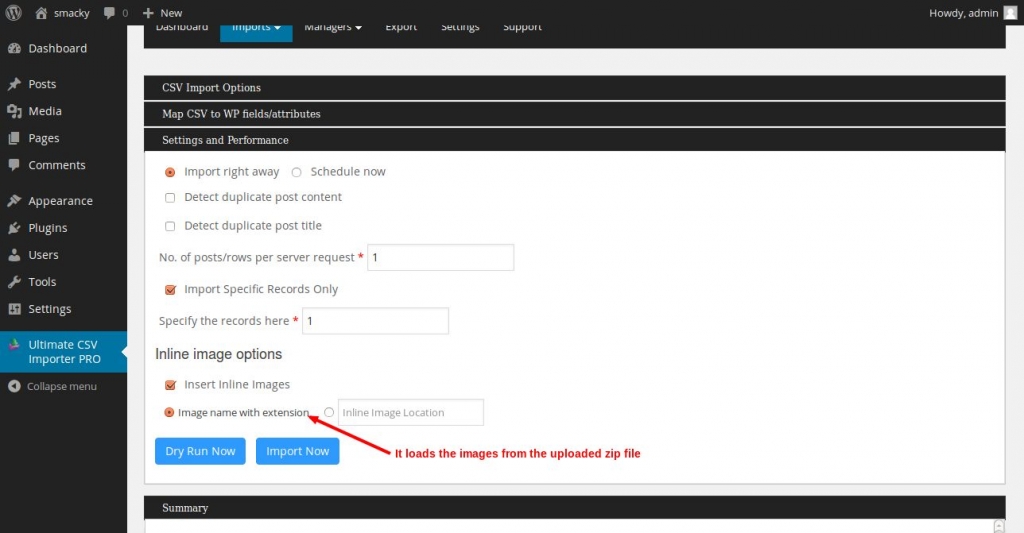
Task: Open the Export tab
Action: click(401, 29)
